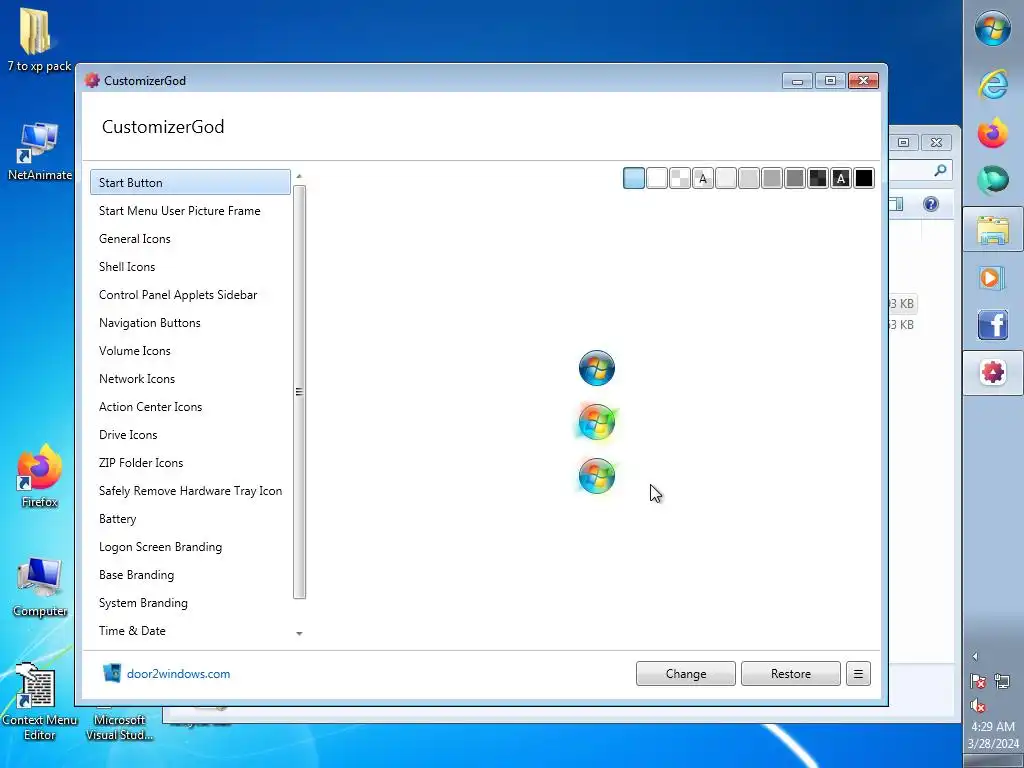Screen dimensions: 1024x768
Task: Select the plain white preview background swatch
Action: pyautogui.click(x=656, y=178)
